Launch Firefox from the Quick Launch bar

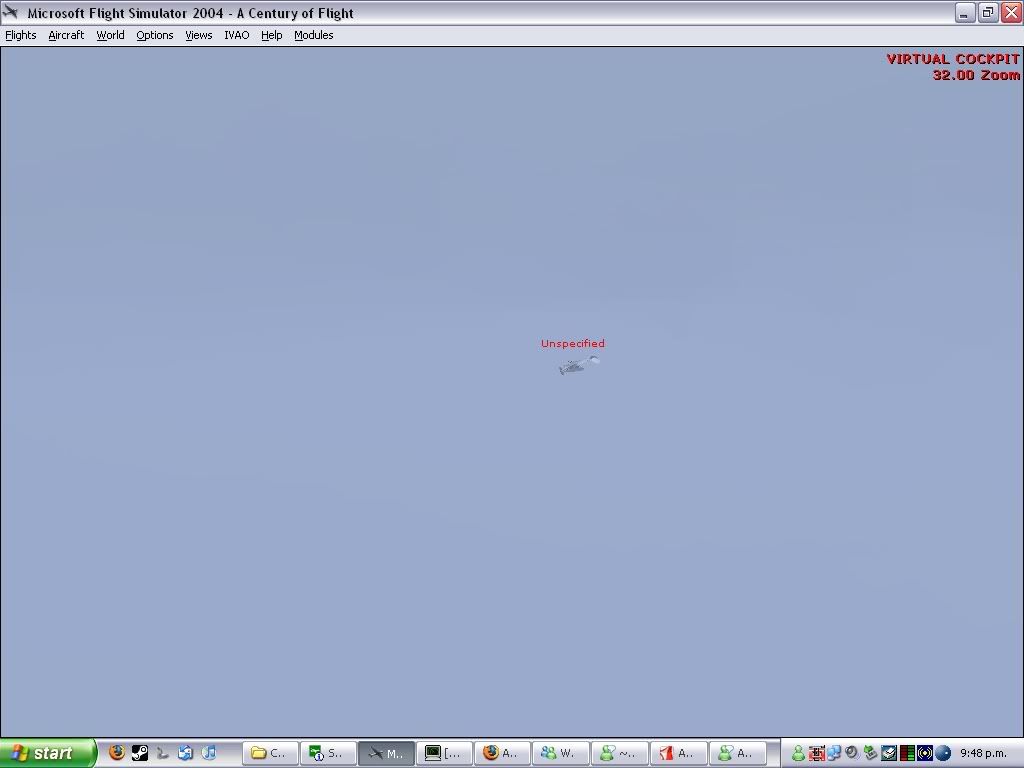point(117,753)
